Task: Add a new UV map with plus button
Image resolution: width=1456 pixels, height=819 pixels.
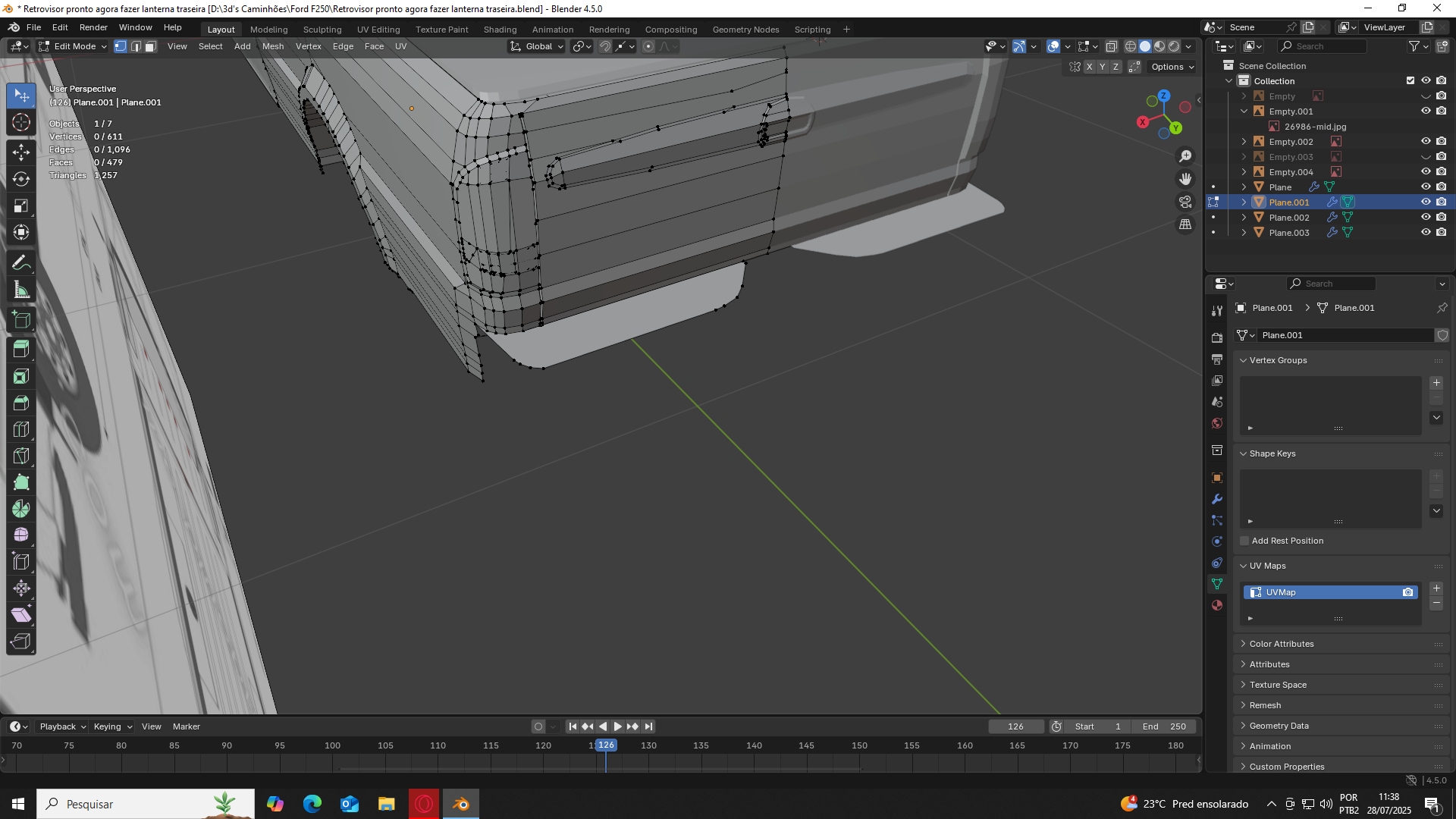Action: [x=1436, y=588]
